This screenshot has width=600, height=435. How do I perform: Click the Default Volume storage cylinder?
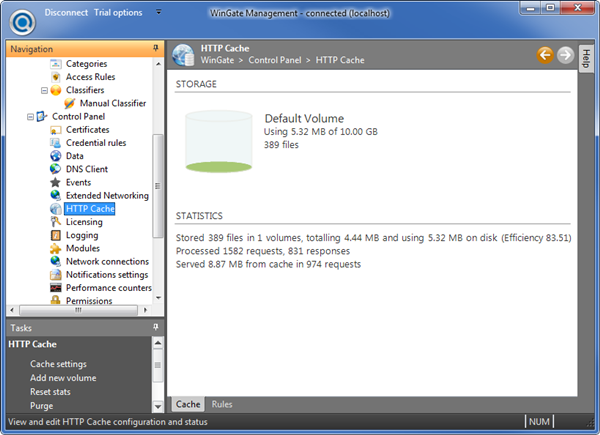(x=218, y=140)
